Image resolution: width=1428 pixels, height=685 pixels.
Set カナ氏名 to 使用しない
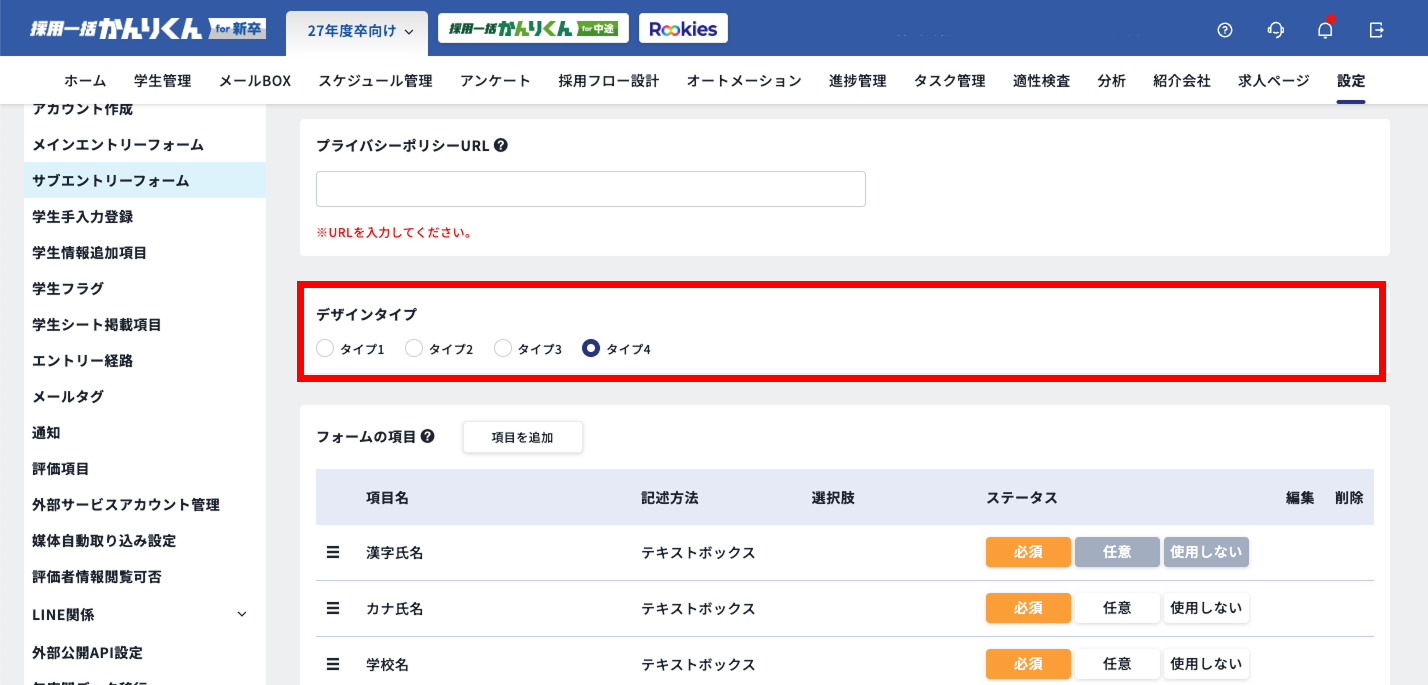coord(1206,607)
